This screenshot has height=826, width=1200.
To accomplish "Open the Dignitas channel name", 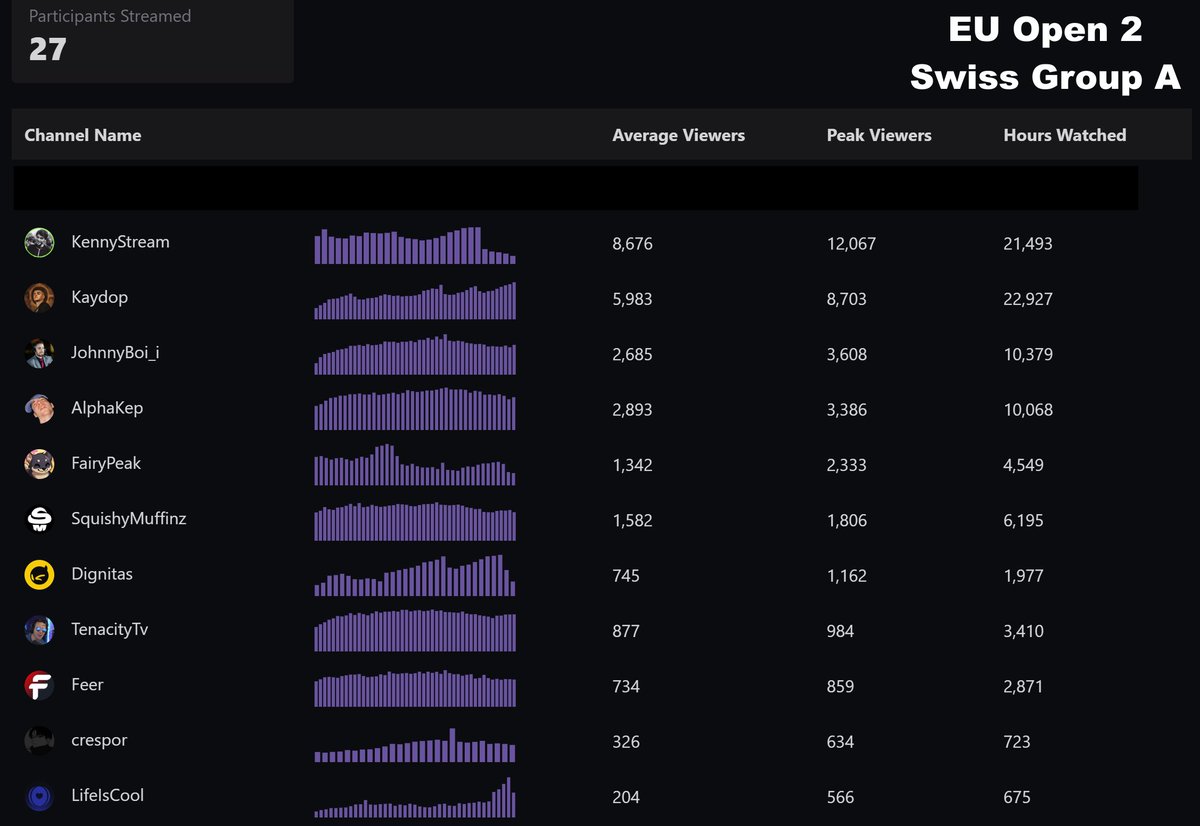I will pyautogui.click(x=102, y=574).
